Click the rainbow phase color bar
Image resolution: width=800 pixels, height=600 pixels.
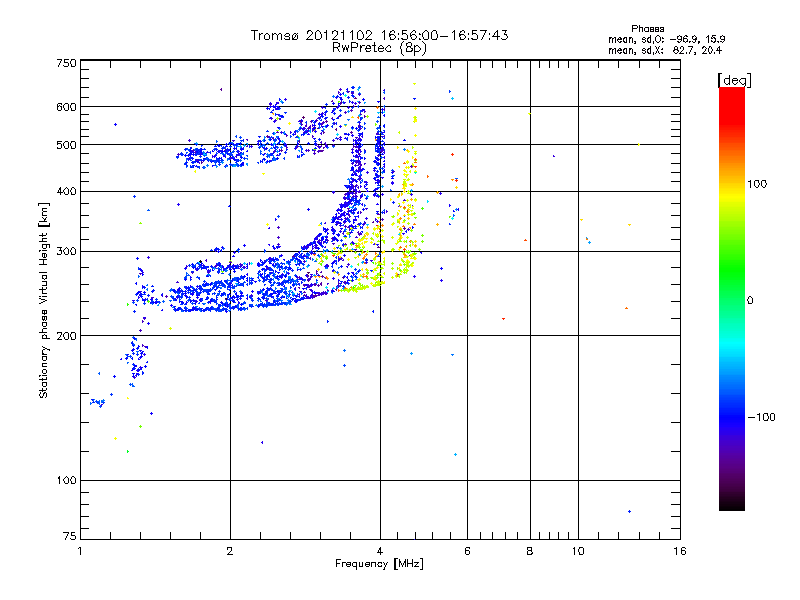tap(732, 298)
